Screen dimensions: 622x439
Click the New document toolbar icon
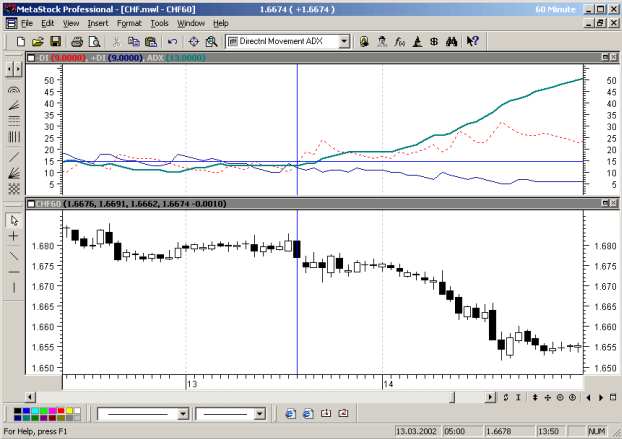[21, 41]
